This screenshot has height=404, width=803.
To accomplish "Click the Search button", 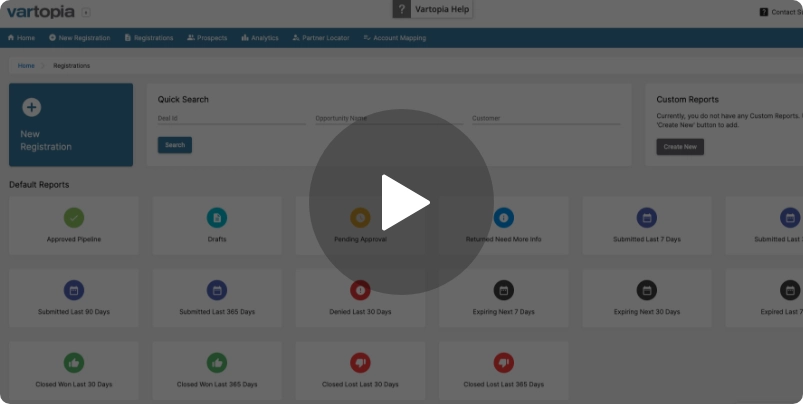I will click(x=175, y=145).
